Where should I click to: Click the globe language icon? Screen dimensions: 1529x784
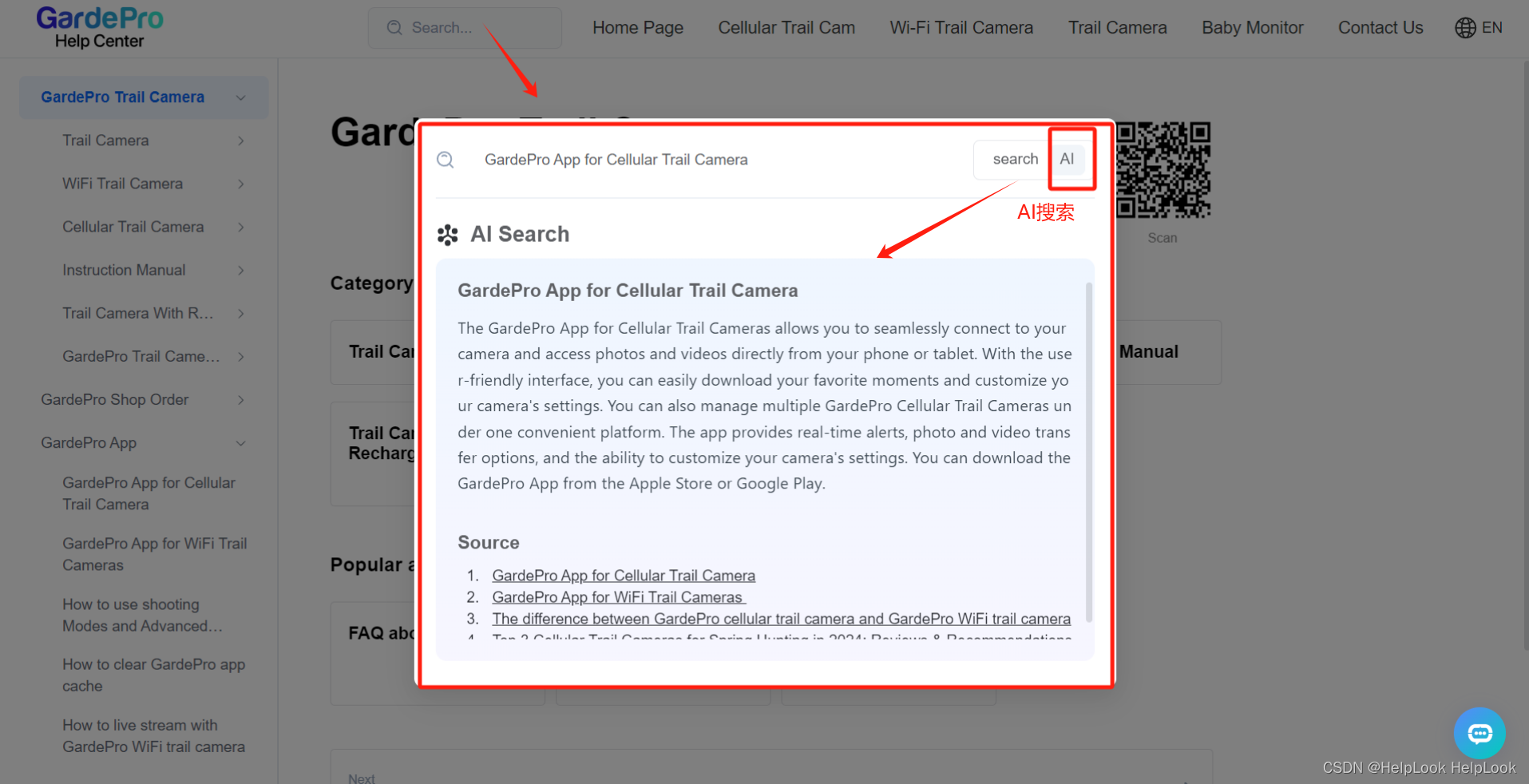(x=1465, y=28)
